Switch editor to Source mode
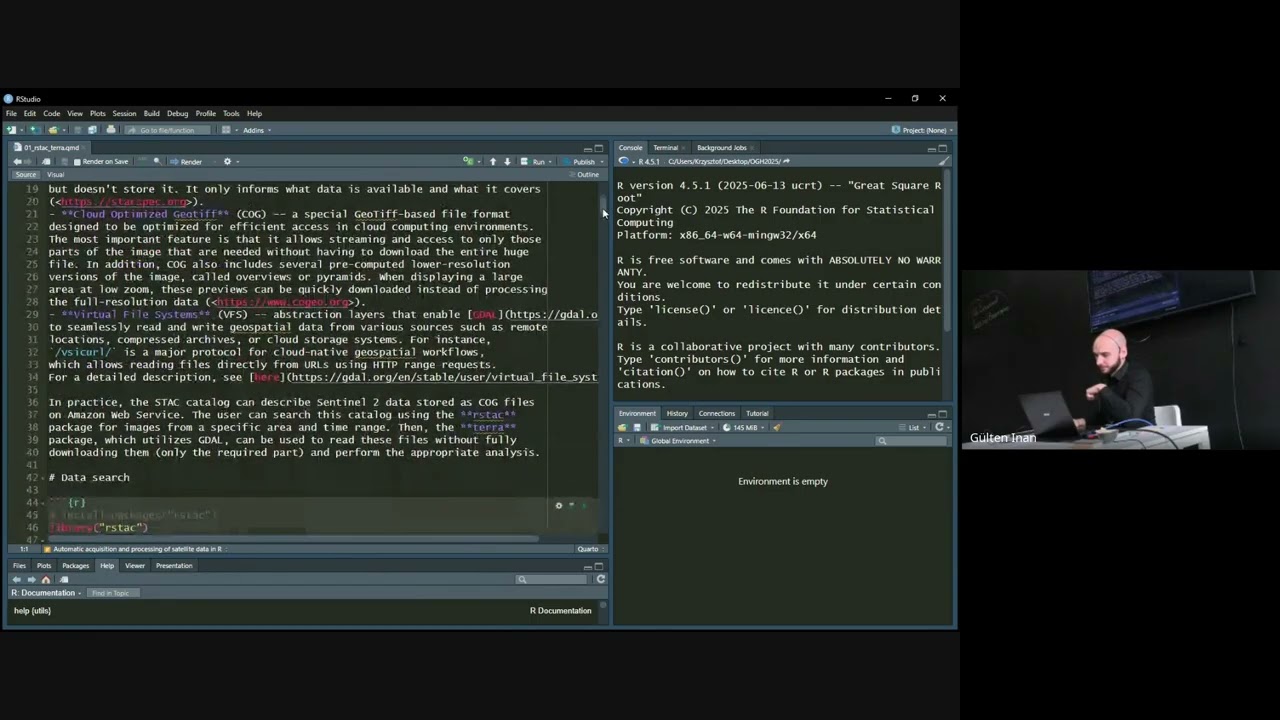The width and height of the screenshot is (1280, 720). pyautogui.click(x=25, y=175)
